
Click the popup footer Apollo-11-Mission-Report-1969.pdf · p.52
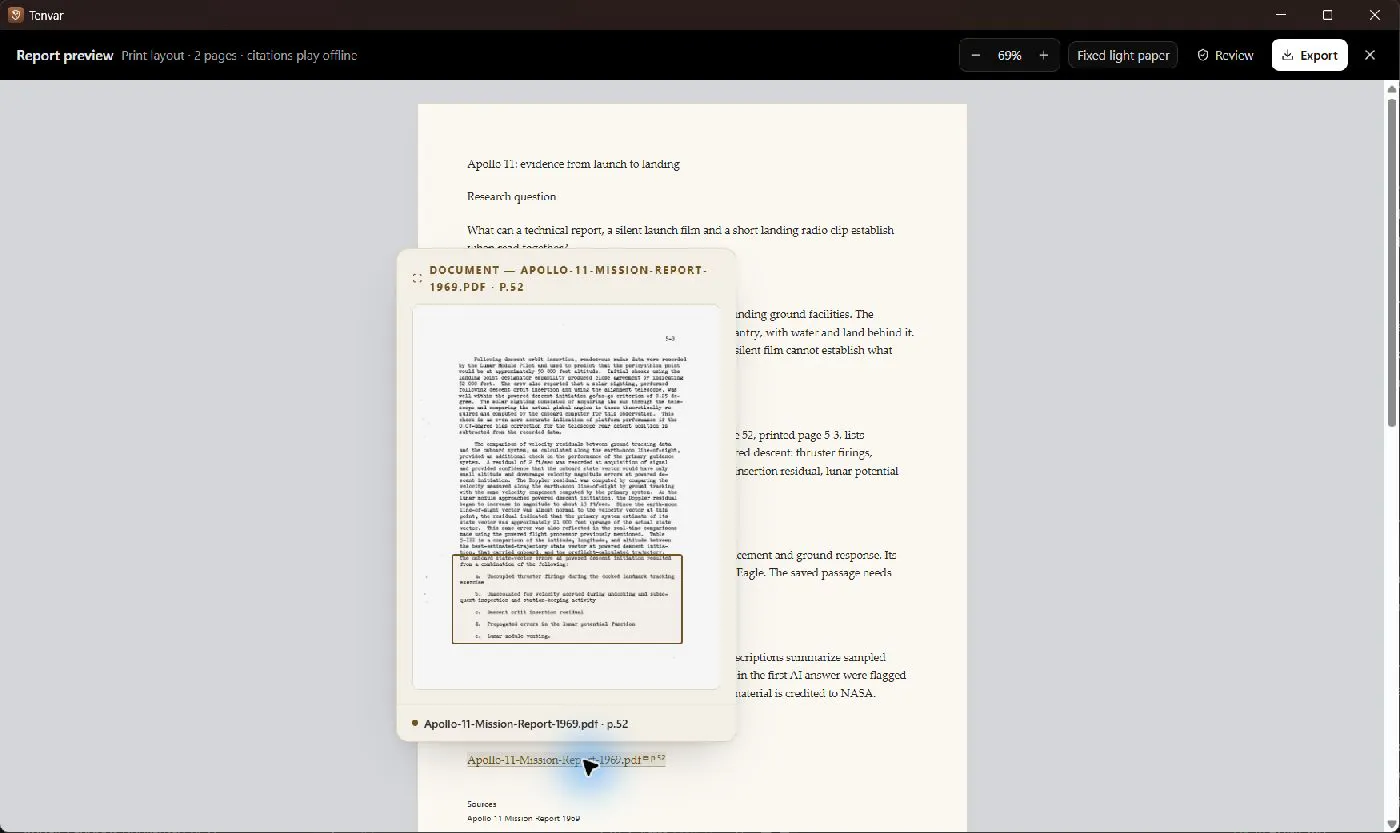point(525,724)
